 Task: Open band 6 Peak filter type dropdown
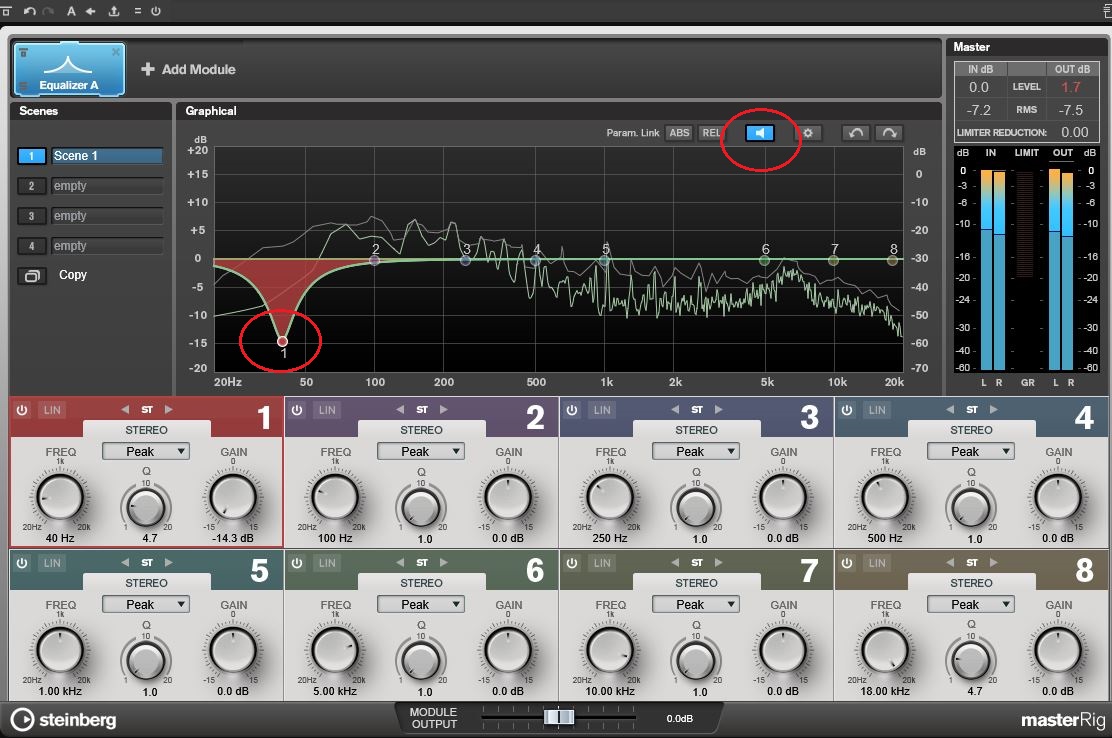coord(421,605)
